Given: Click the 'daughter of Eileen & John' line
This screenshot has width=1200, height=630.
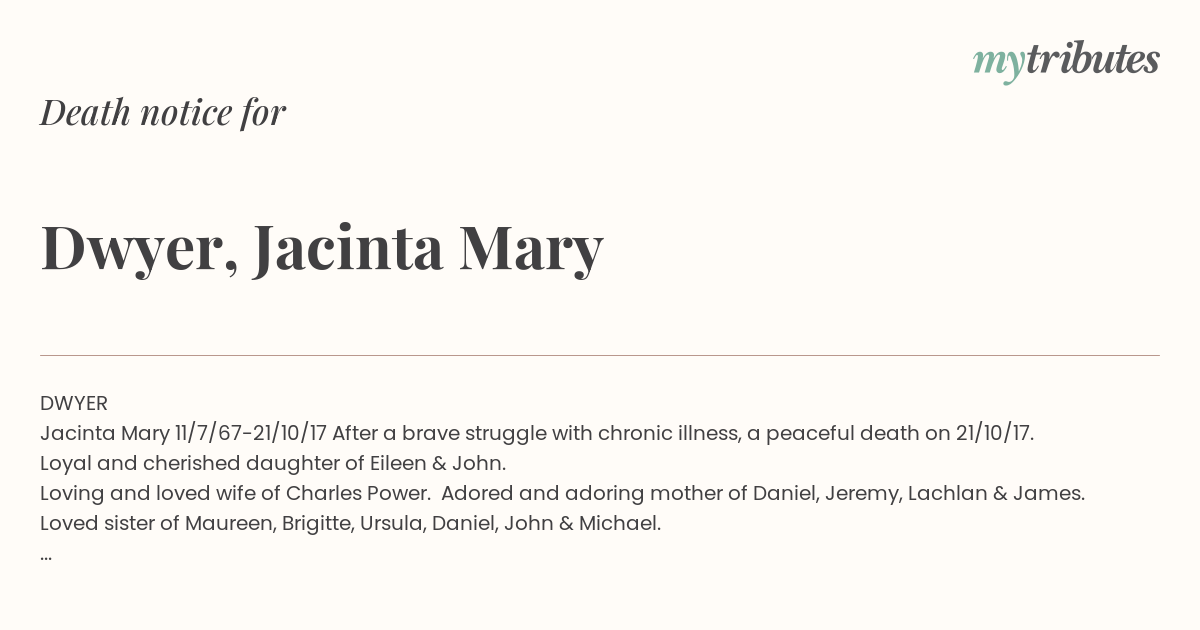Looking at the screenshot, I should 273,464.
